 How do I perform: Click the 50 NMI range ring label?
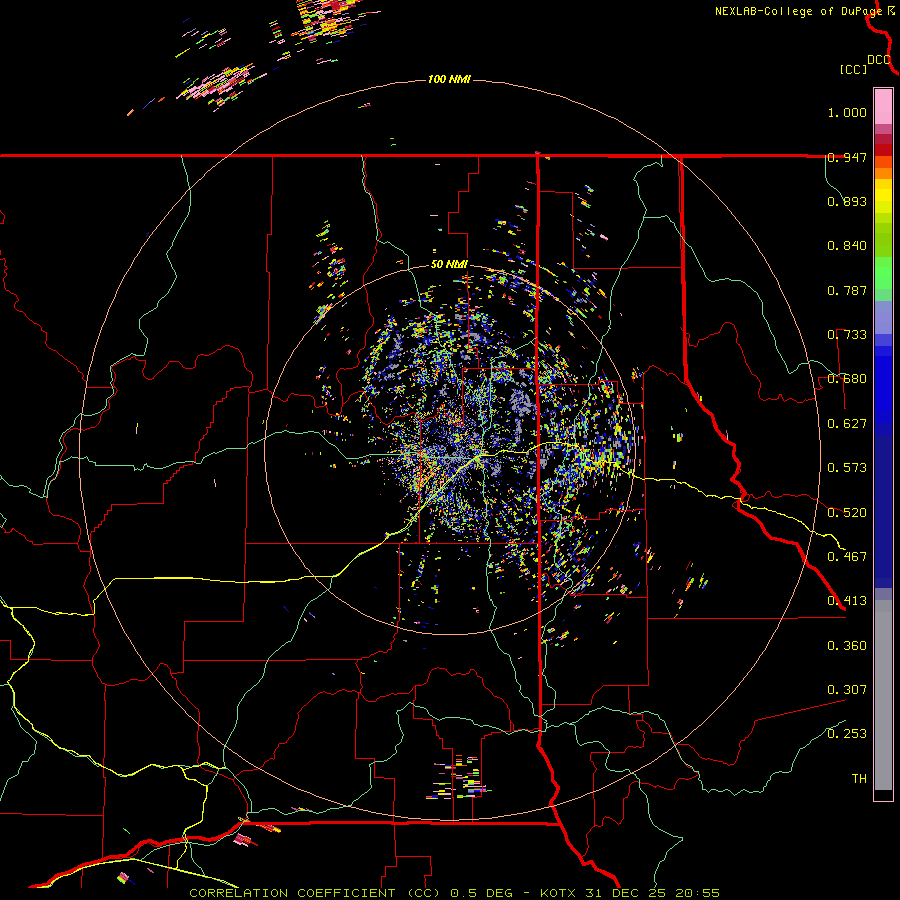click(x=449, y=264)
